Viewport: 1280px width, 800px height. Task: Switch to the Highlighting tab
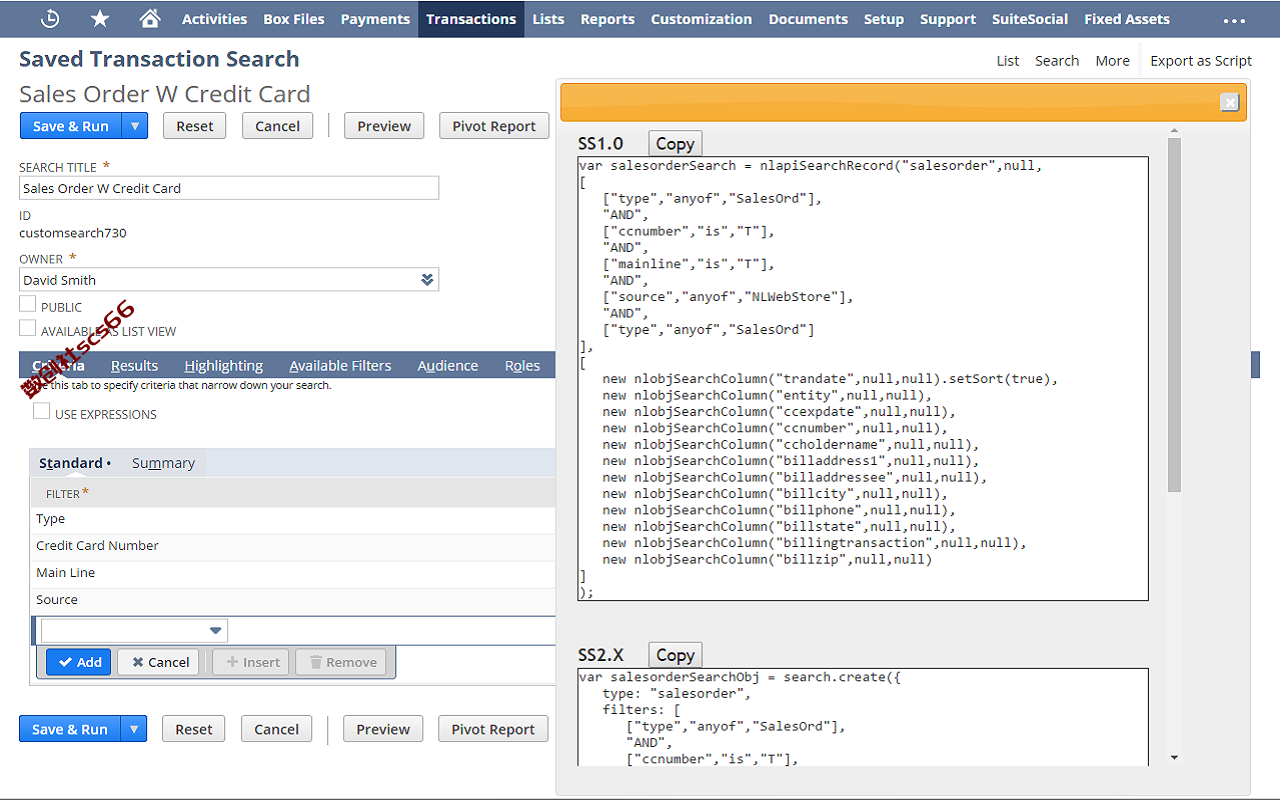[x=224, y=365]
